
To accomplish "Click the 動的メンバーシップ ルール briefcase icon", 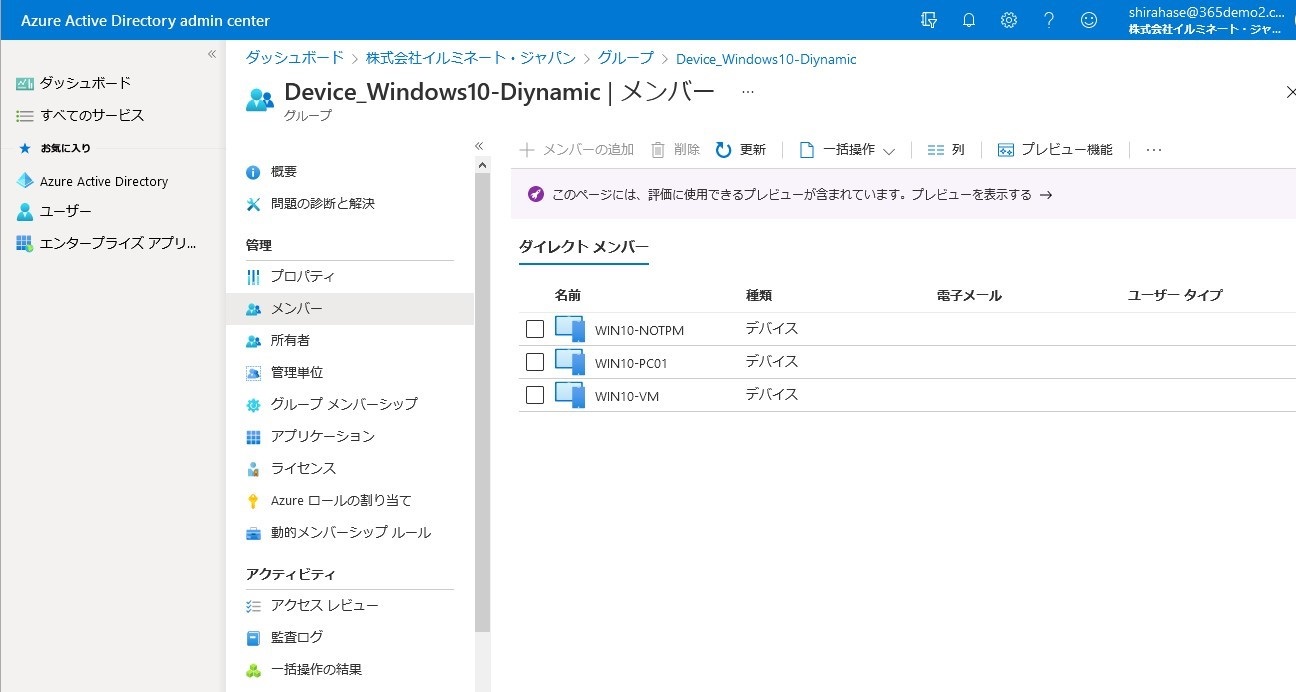I will pos(253,533).
